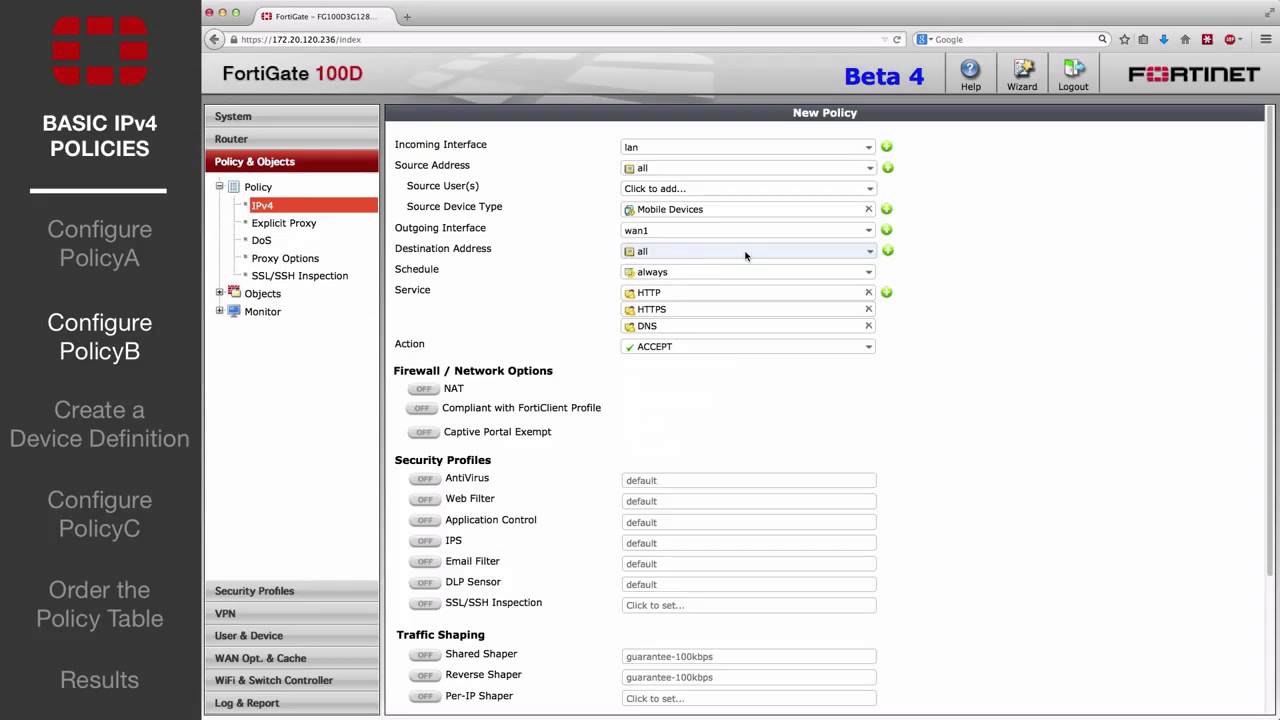Open the System menu section

pos(292,116)
